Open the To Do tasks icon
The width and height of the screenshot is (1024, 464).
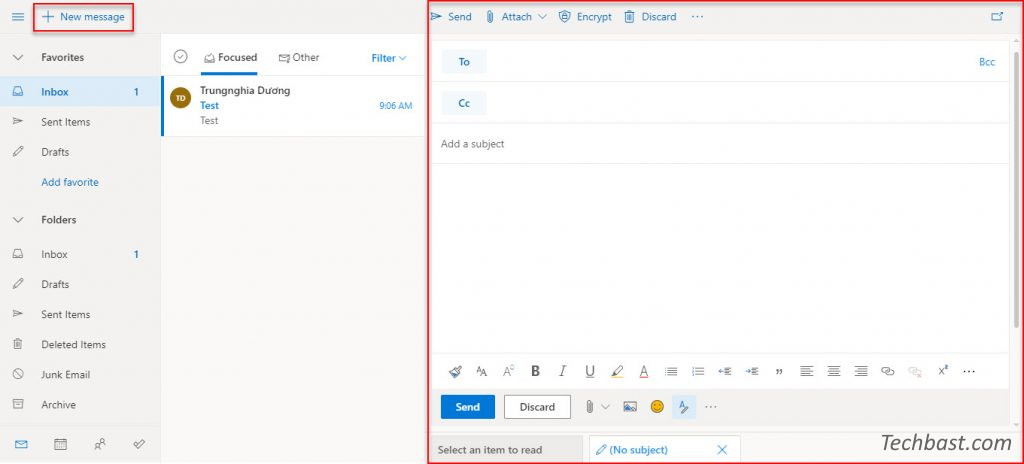click(x=138, y=444)
